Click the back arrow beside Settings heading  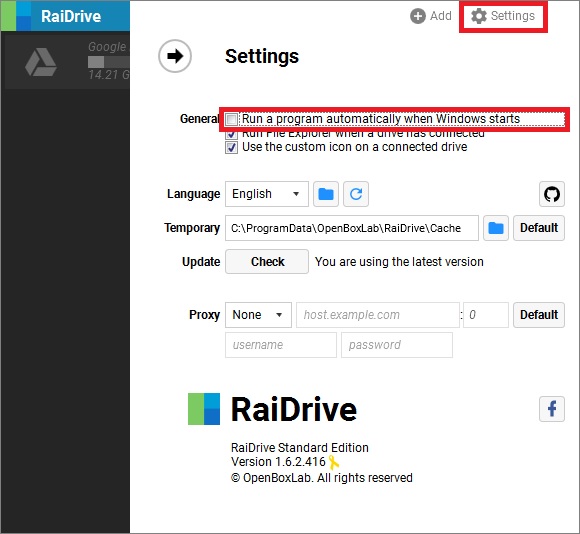[175, 56]
